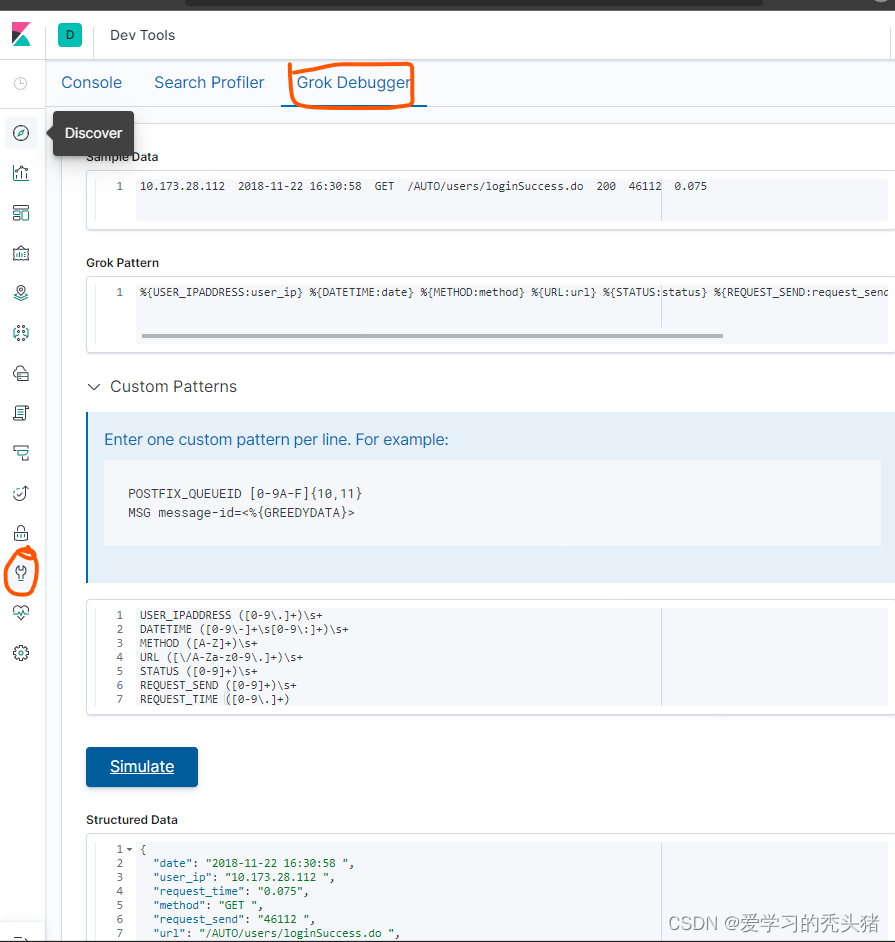Open the Machine Learning sidebar icon

click(21, 333)
